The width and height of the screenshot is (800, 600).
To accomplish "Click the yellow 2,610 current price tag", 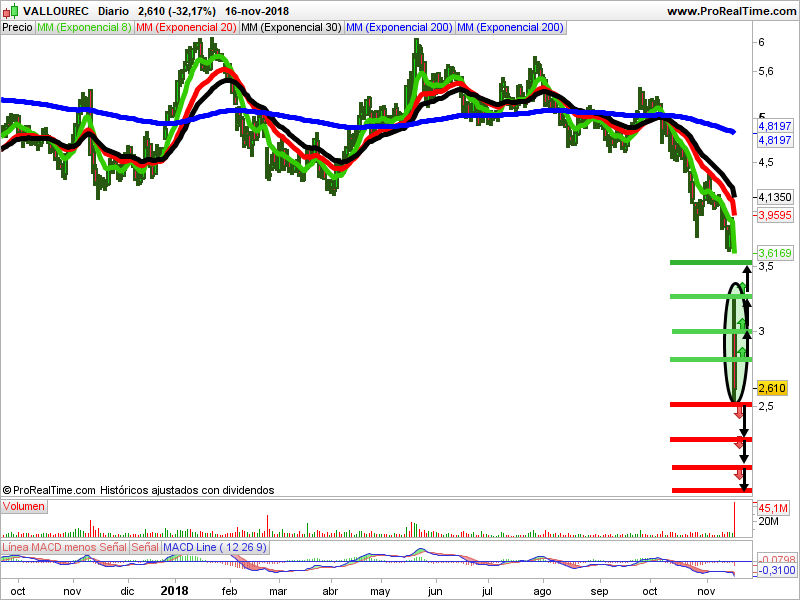I will [x=773, y=388].
